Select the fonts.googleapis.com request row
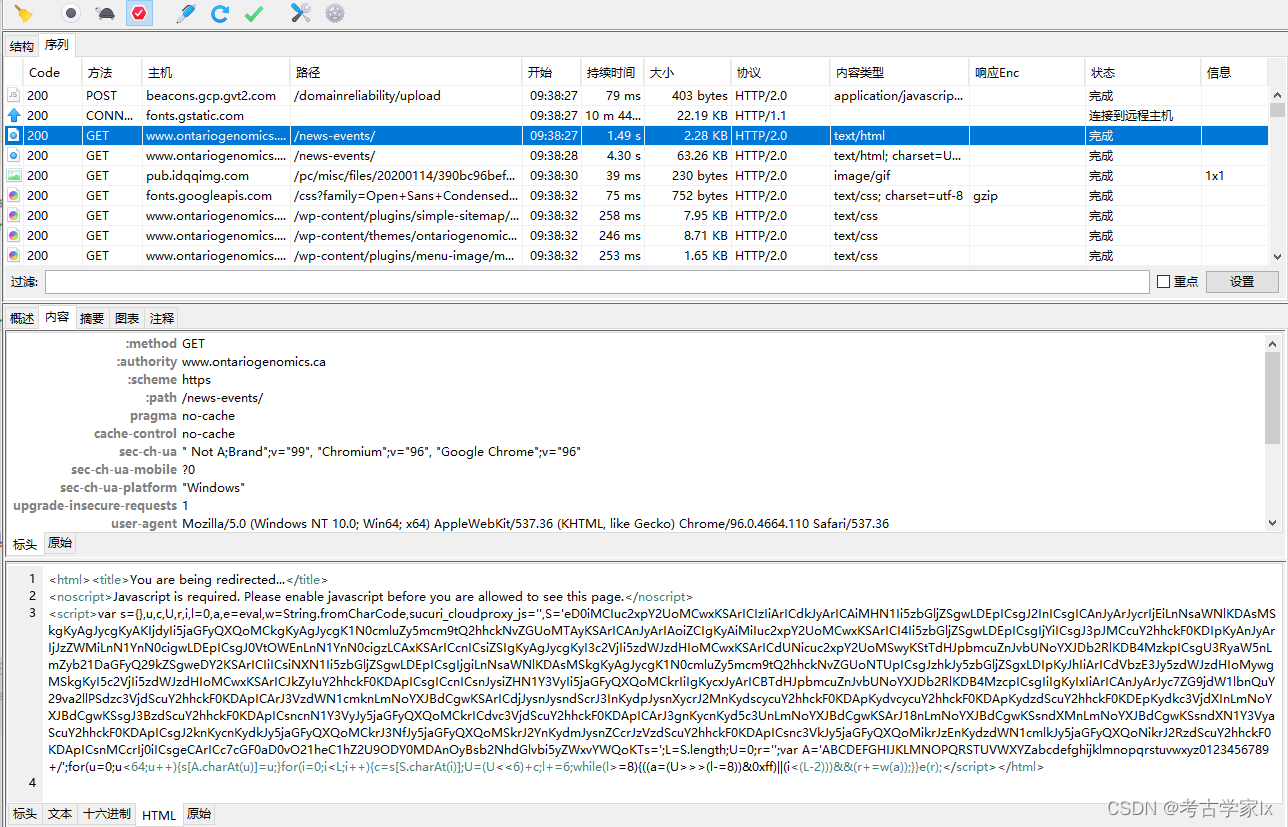Image resolution: width=1288 pixels, height=827 pixels. click(x=637, y=195)
